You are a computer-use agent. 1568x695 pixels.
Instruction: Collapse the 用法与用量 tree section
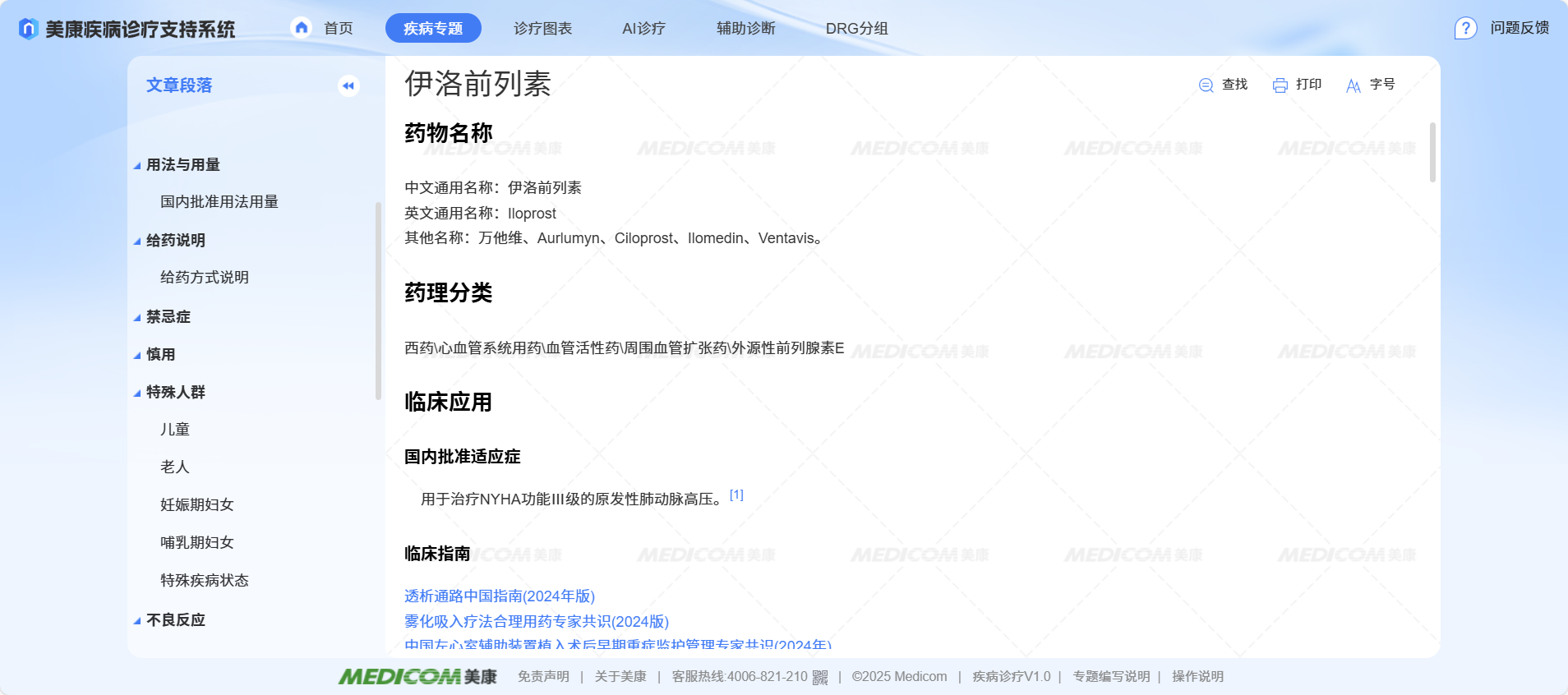pyautogui.click(x=137, y=166)
